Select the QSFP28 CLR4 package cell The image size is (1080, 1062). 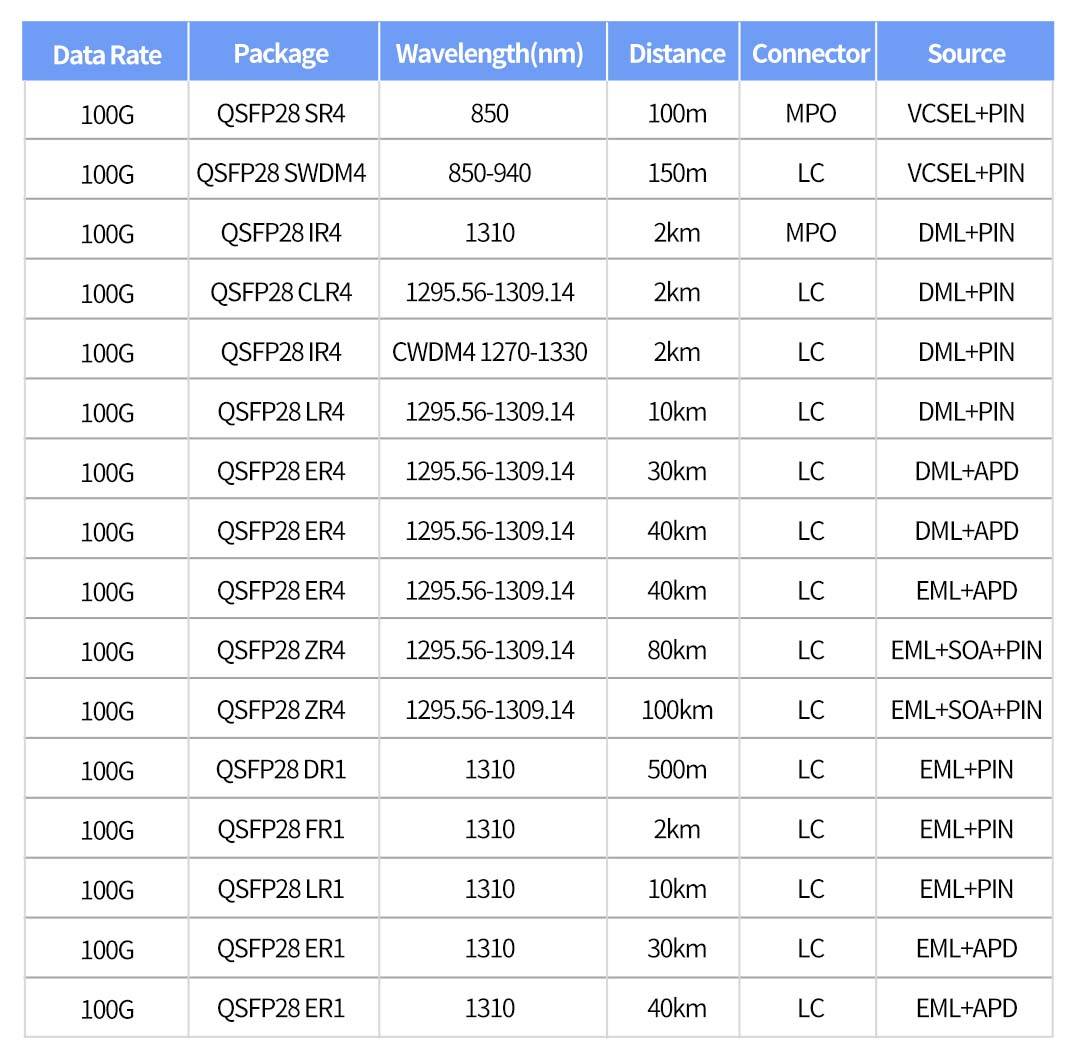click(x=281, y=293)
